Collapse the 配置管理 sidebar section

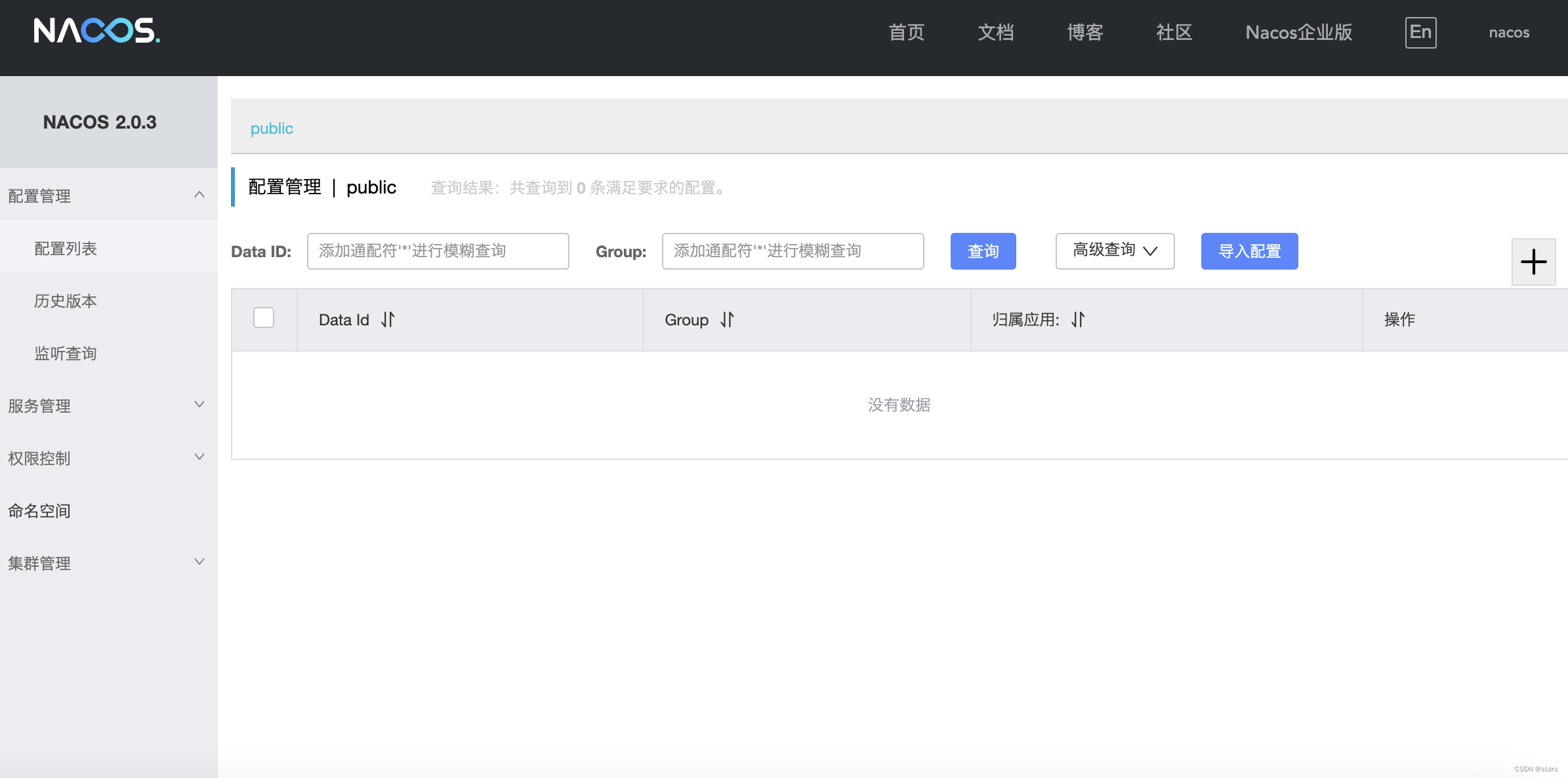[x=108, y=195]
